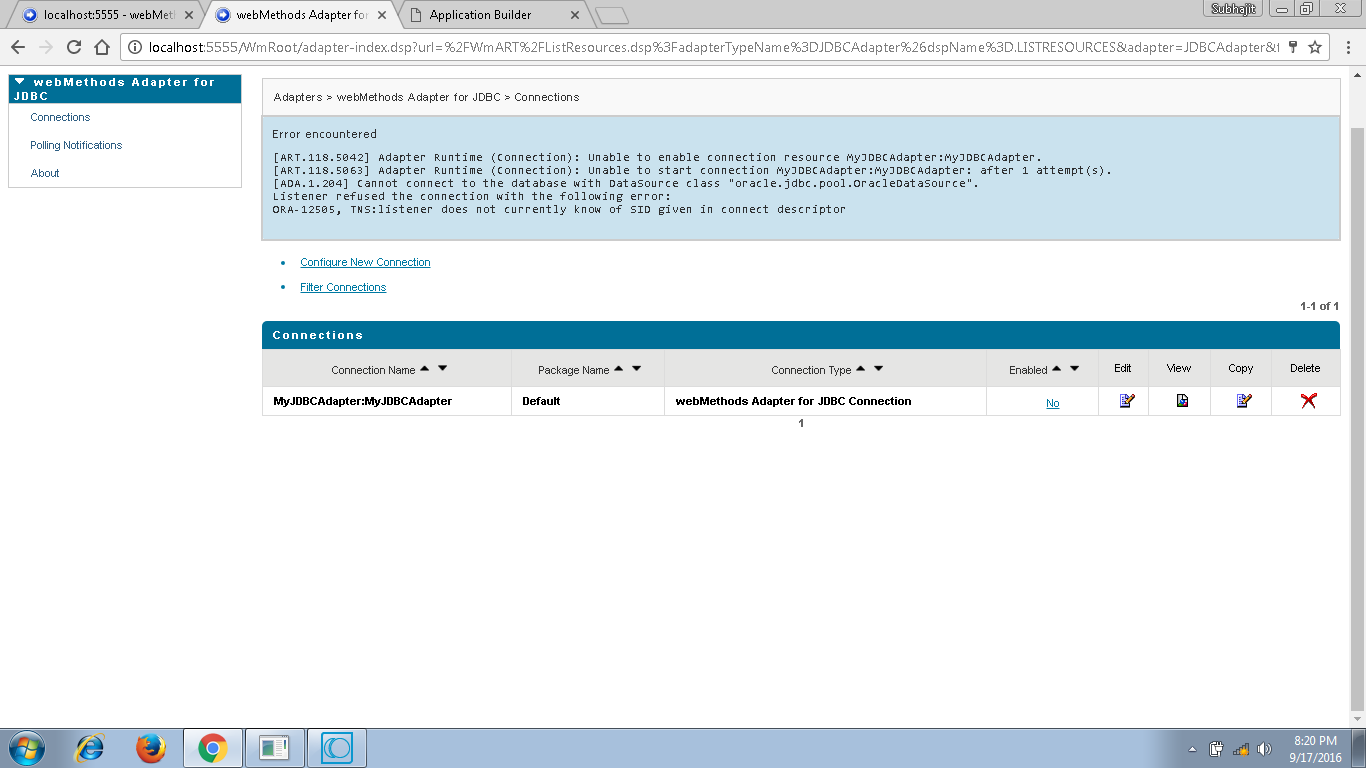Open a new browser tab
This screenshot has height=768, width=1366.
point(612,15)
